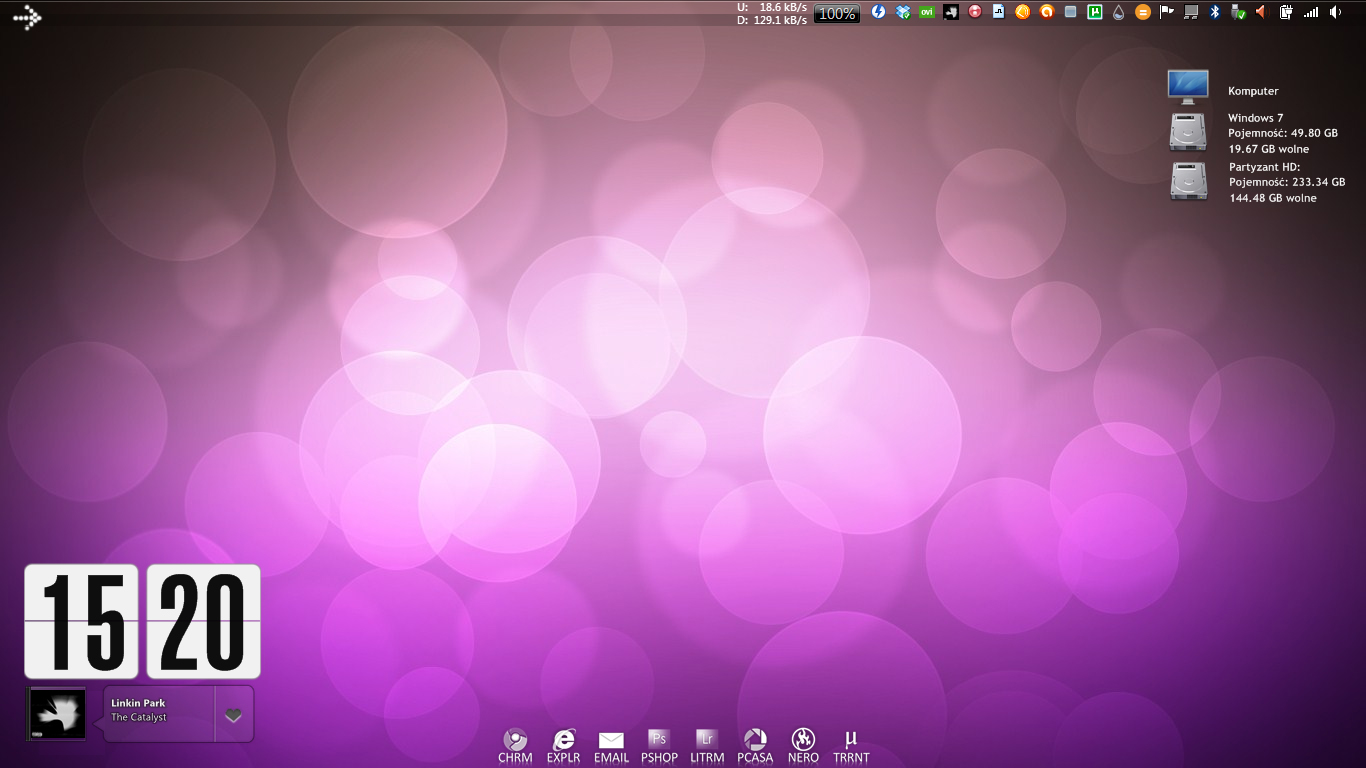This screenshot has height=768, width=1366.
Task: Click the black hand tray icon
Action: (951, 12)
